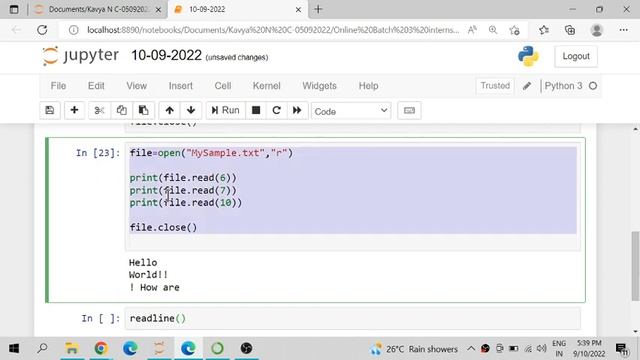Close the 10-09-2022 browser tab
The image size is (640, 360).
(x=298, y=9)
